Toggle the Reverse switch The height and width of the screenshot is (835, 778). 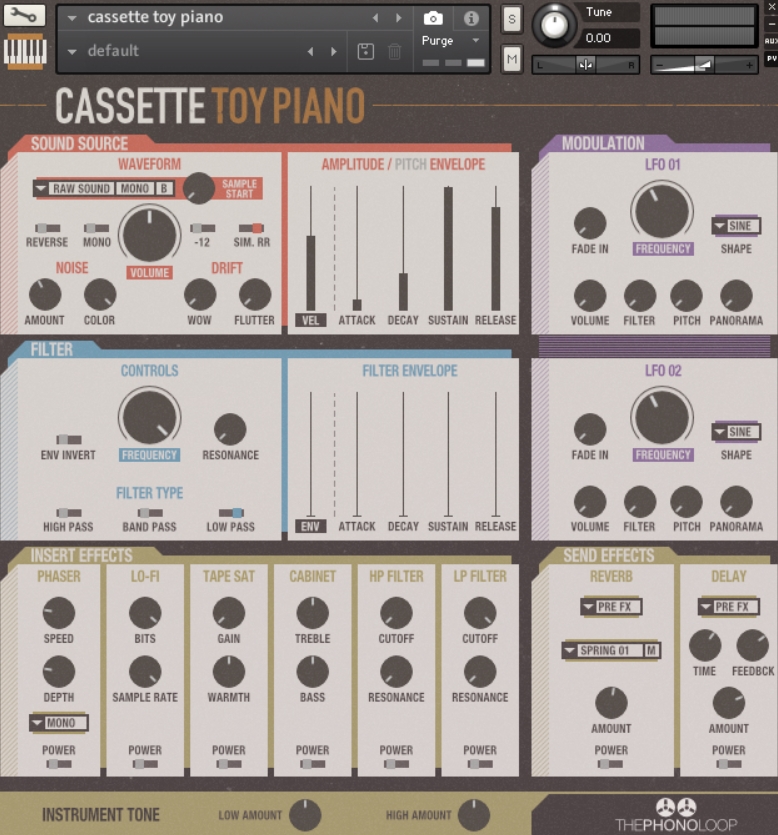(47, 228)
